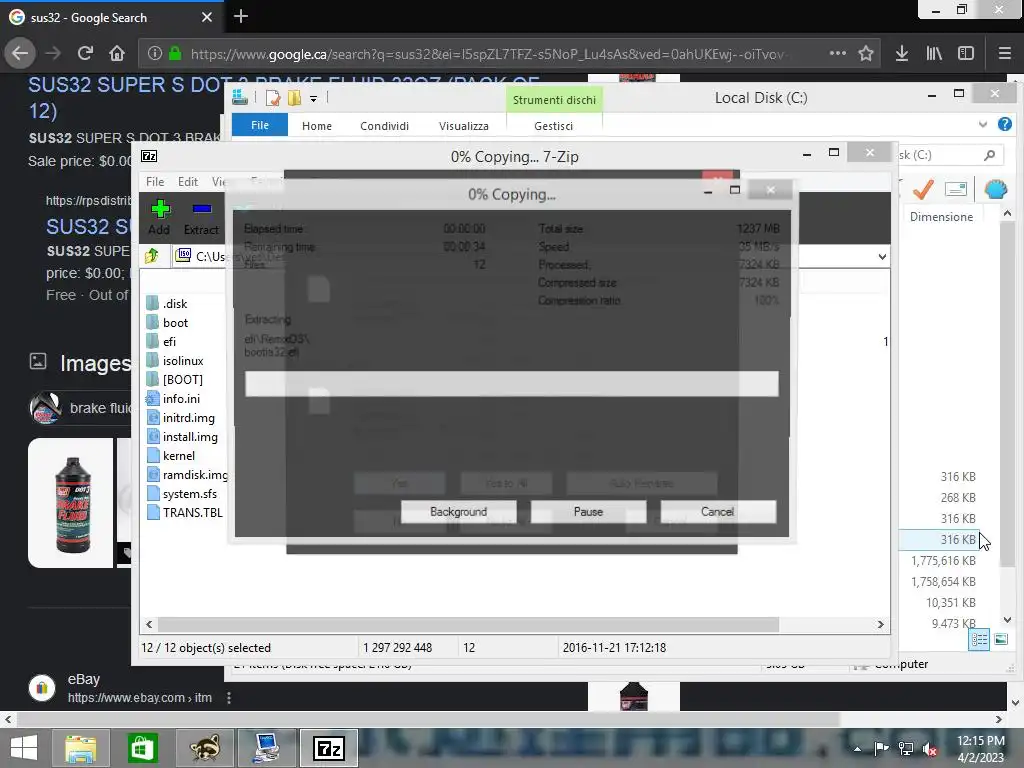Reload the browser page

pyautogui.click(x=85, y=53)
